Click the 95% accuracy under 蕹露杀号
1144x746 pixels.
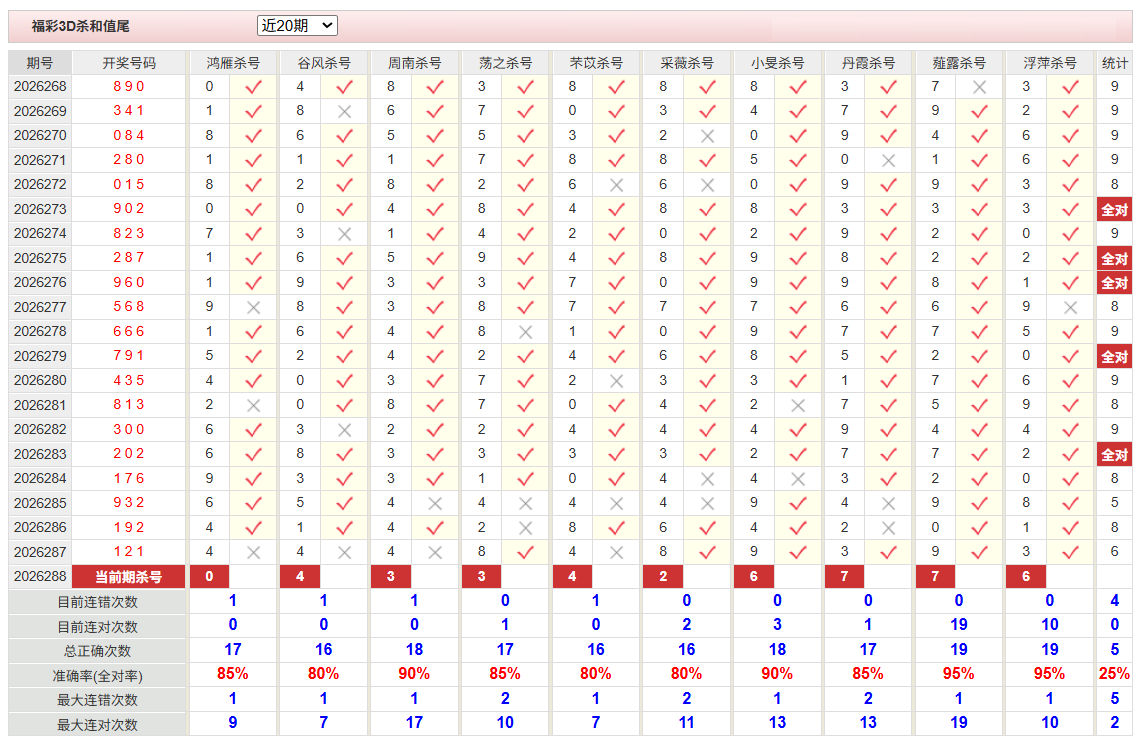(x=959, y=674)
